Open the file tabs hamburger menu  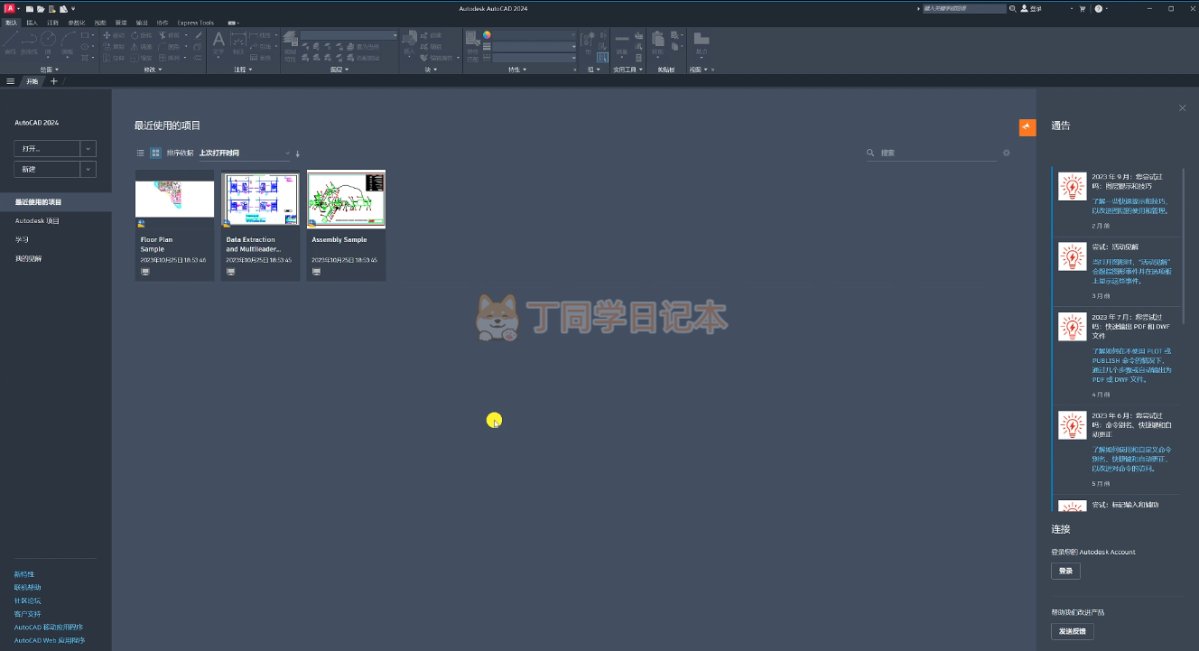(10, 81)
